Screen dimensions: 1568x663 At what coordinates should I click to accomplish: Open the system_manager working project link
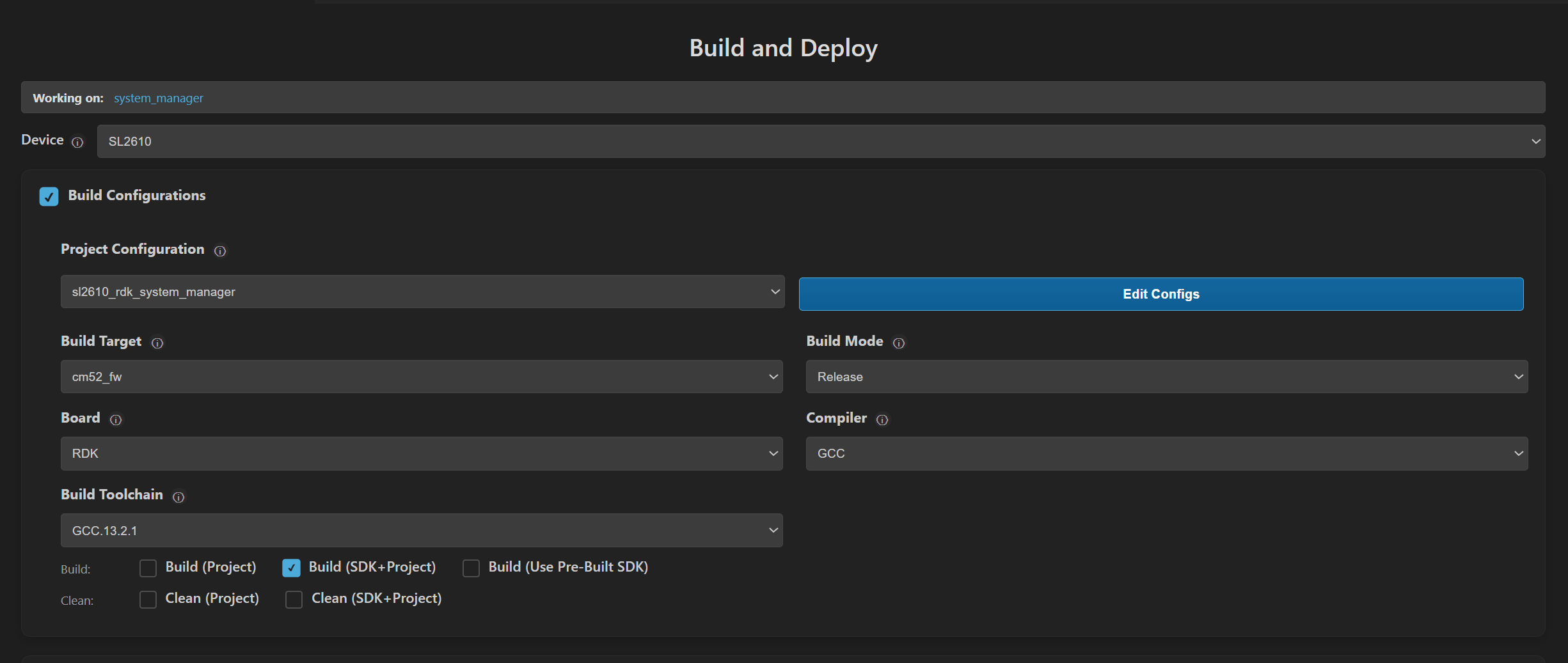159,98
